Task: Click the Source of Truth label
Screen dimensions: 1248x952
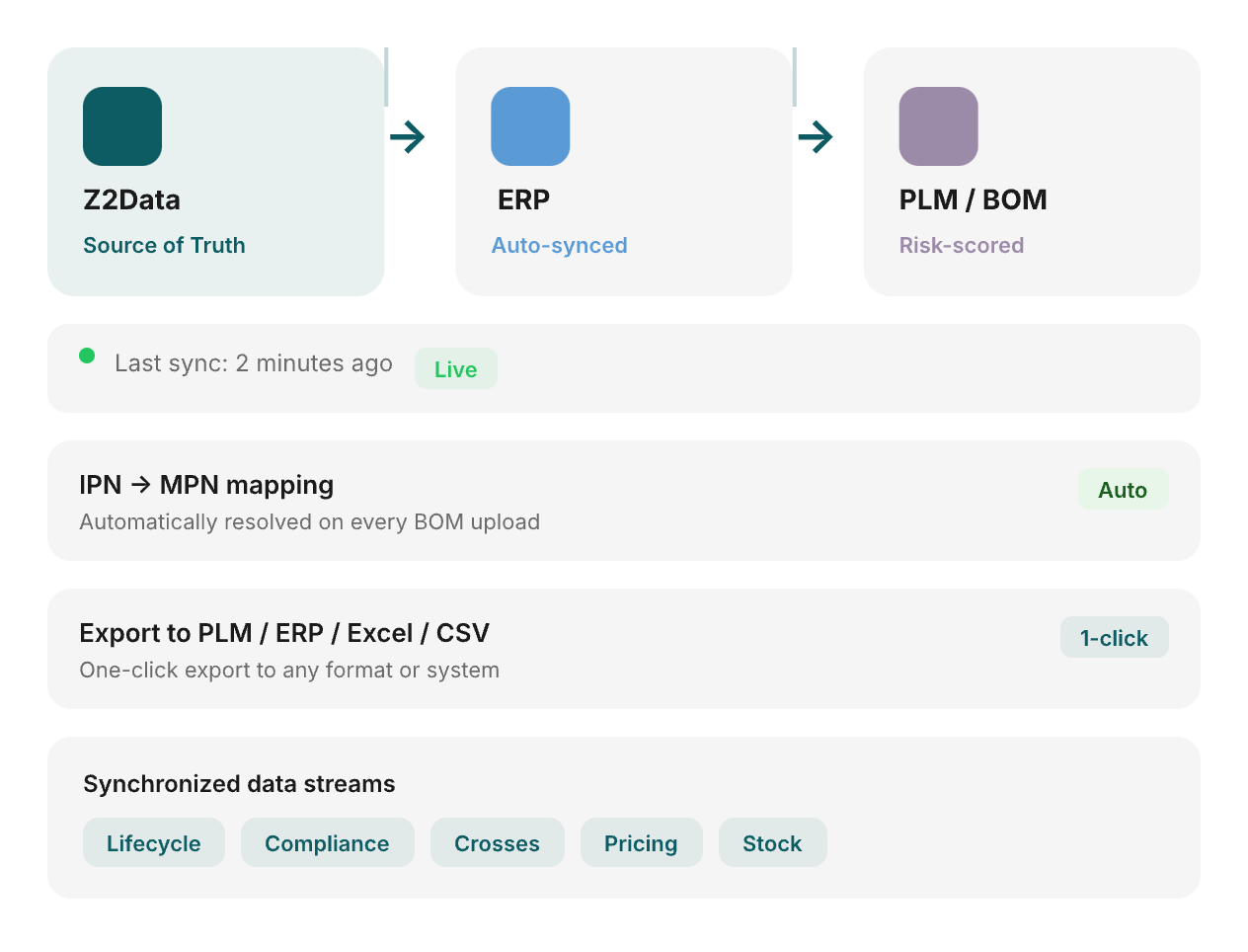Action: coord(164,245)
